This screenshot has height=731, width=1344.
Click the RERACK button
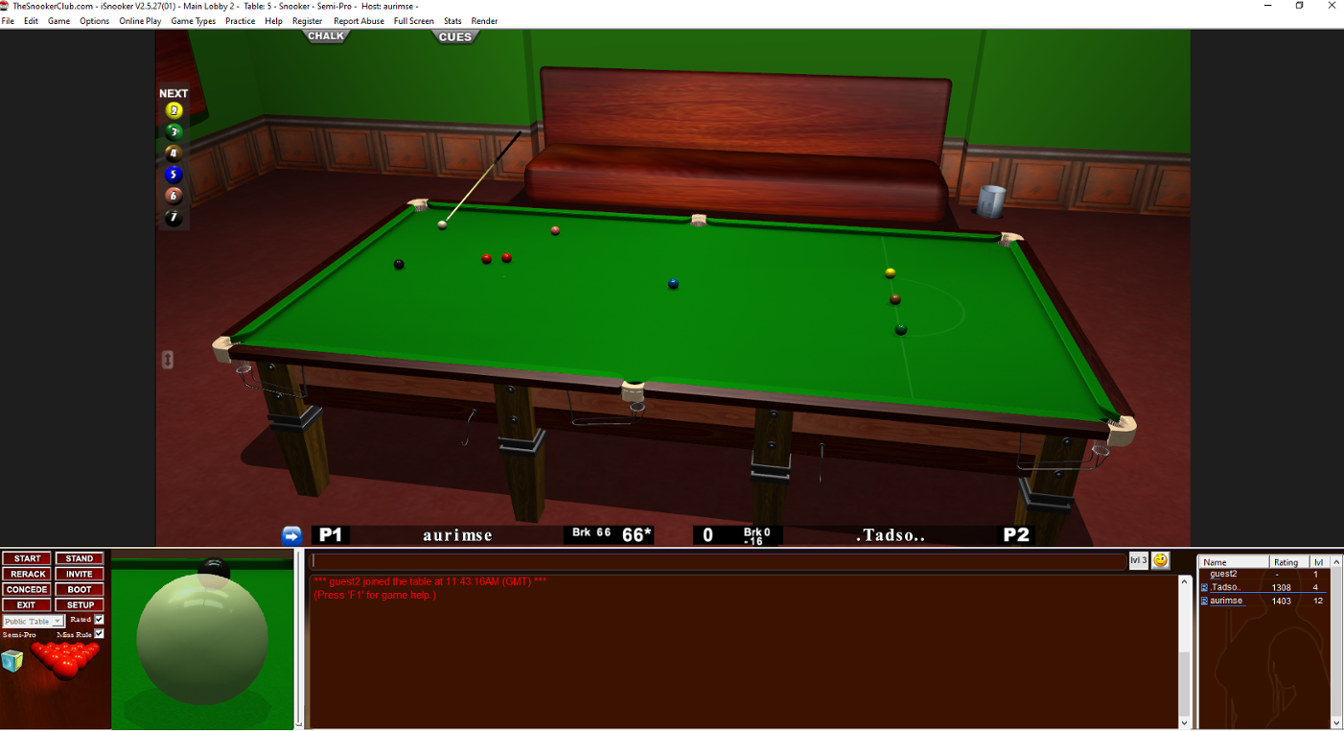click(x=26, y=573)
